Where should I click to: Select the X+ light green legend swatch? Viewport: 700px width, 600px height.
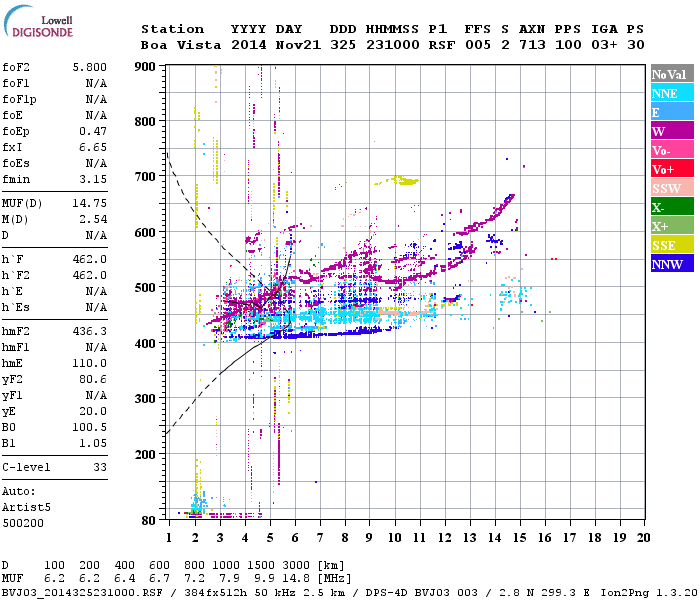(672, 226)
